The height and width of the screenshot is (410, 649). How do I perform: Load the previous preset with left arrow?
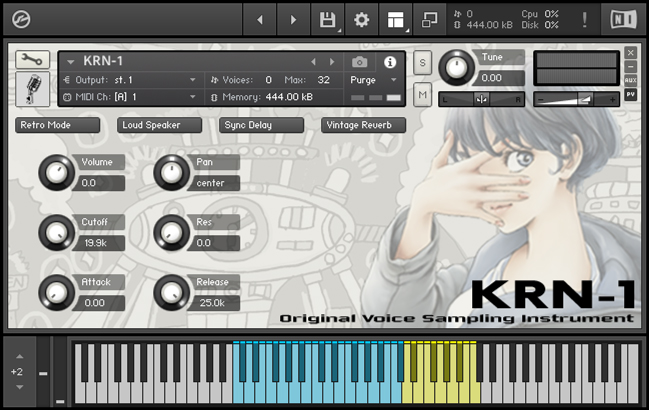coord(260,19)
